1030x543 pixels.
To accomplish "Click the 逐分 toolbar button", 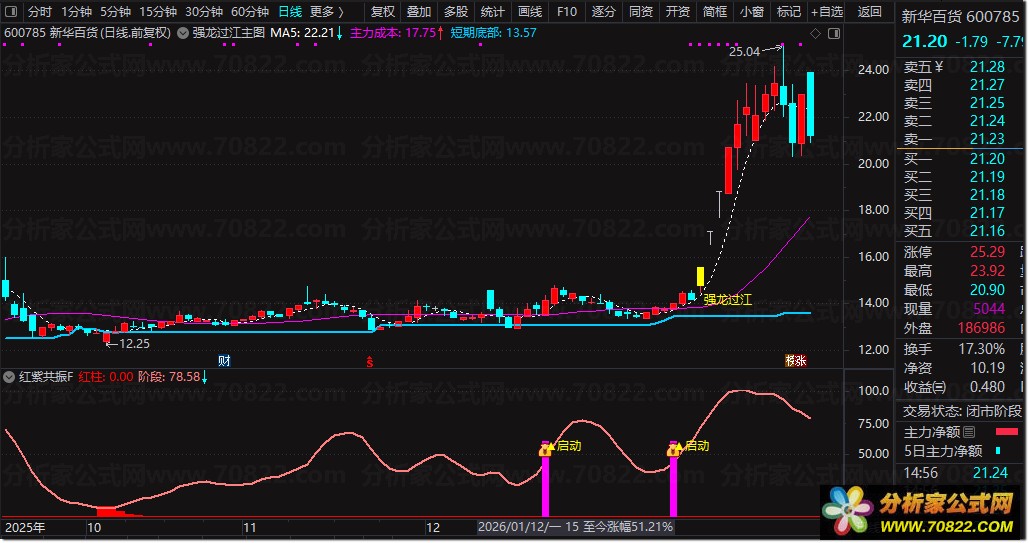I will [x=604, y=12].
